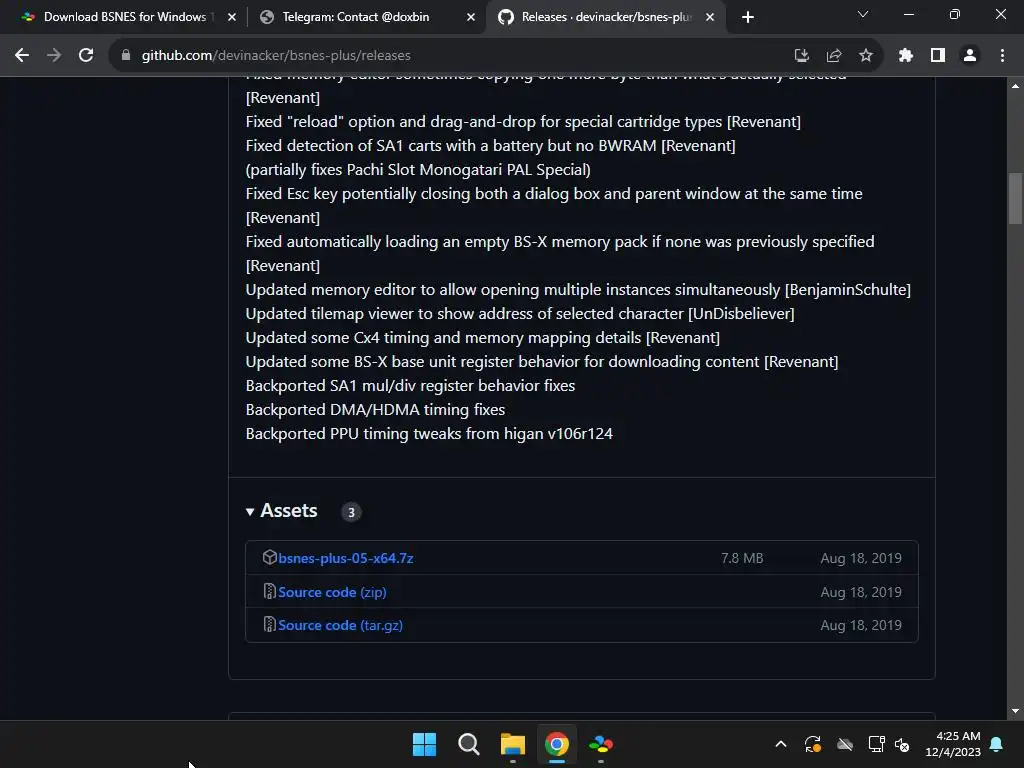The image size is (1024, 768).
Task: Click the sync update tray icon
Action: [x=813, y=744]
